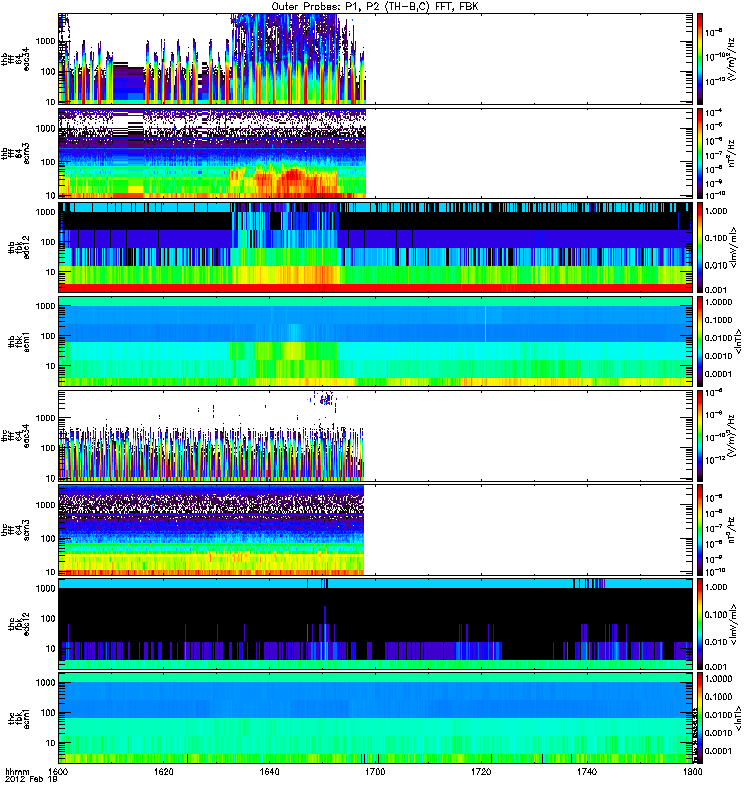The height and width of the screenshot is (800, 750).
Task: Click the tall blue spike in thc fbk edc12 panel
Action: (x=325, y=623)
